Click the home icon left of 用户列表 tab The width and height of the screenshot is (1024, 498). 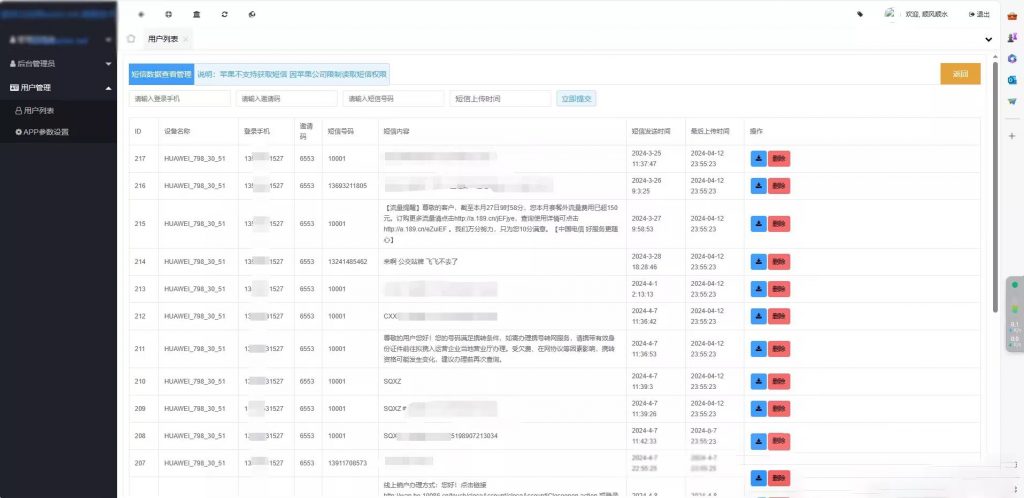coord(131,39)
